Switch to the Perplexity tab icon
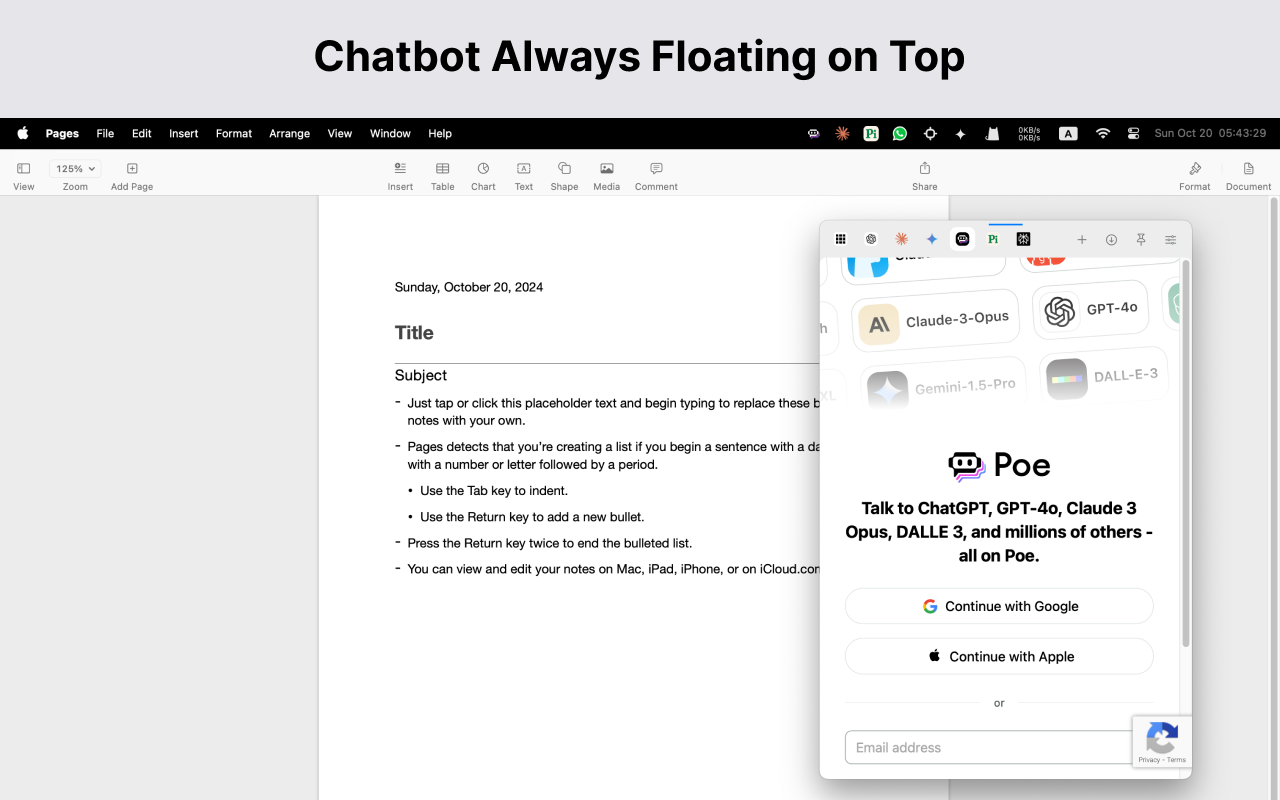This screenshot has width=1280, height=800. click(1023, 239)
